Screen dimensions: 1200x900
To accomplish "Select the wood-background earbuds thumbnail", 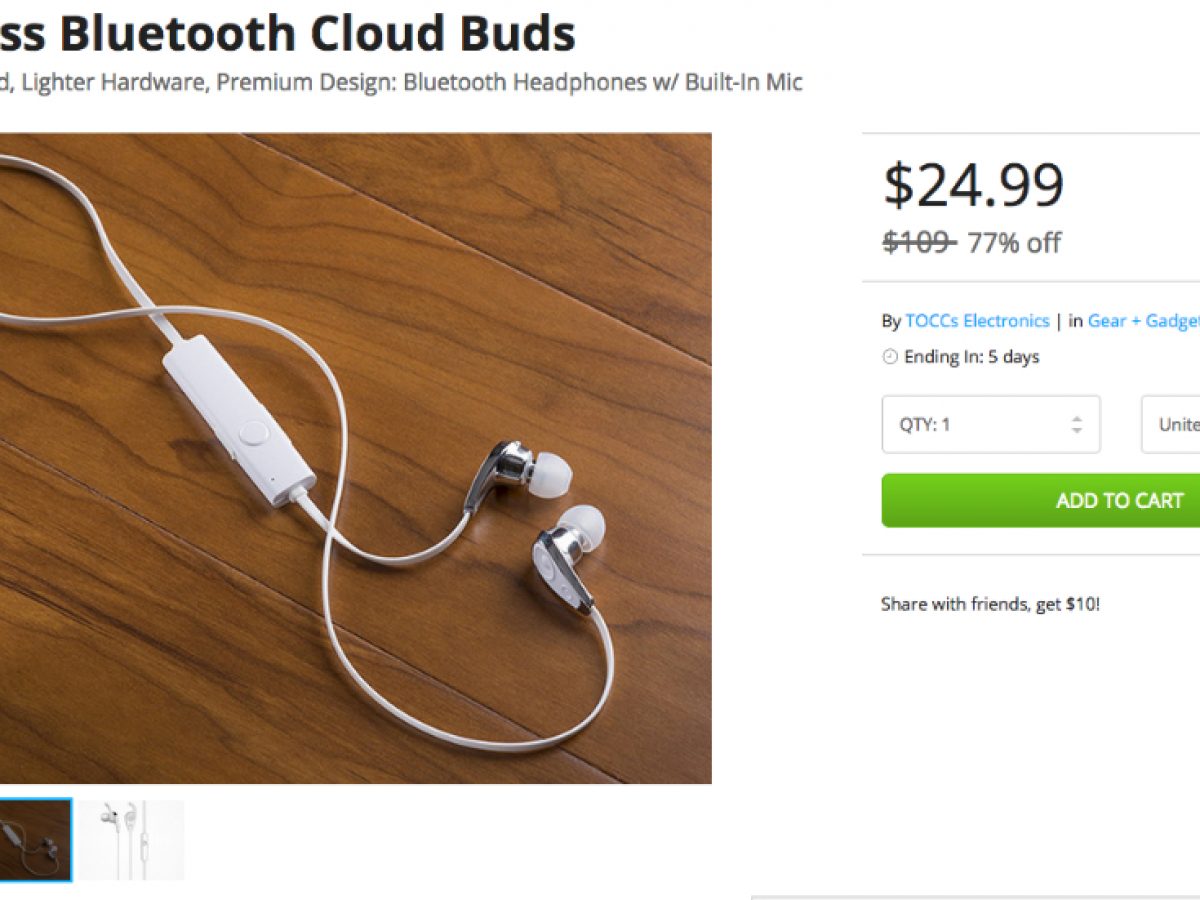I will click(35, 840).
